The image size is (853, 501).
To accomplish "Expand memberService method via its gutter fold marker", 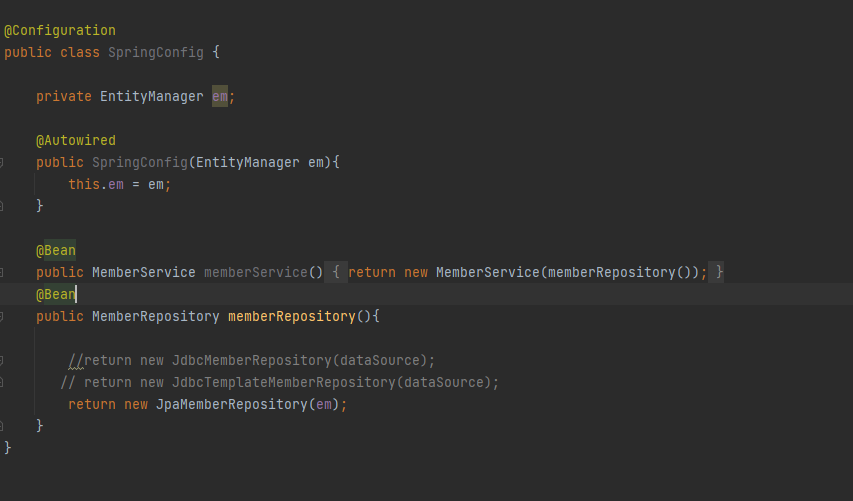I will 1,273.
